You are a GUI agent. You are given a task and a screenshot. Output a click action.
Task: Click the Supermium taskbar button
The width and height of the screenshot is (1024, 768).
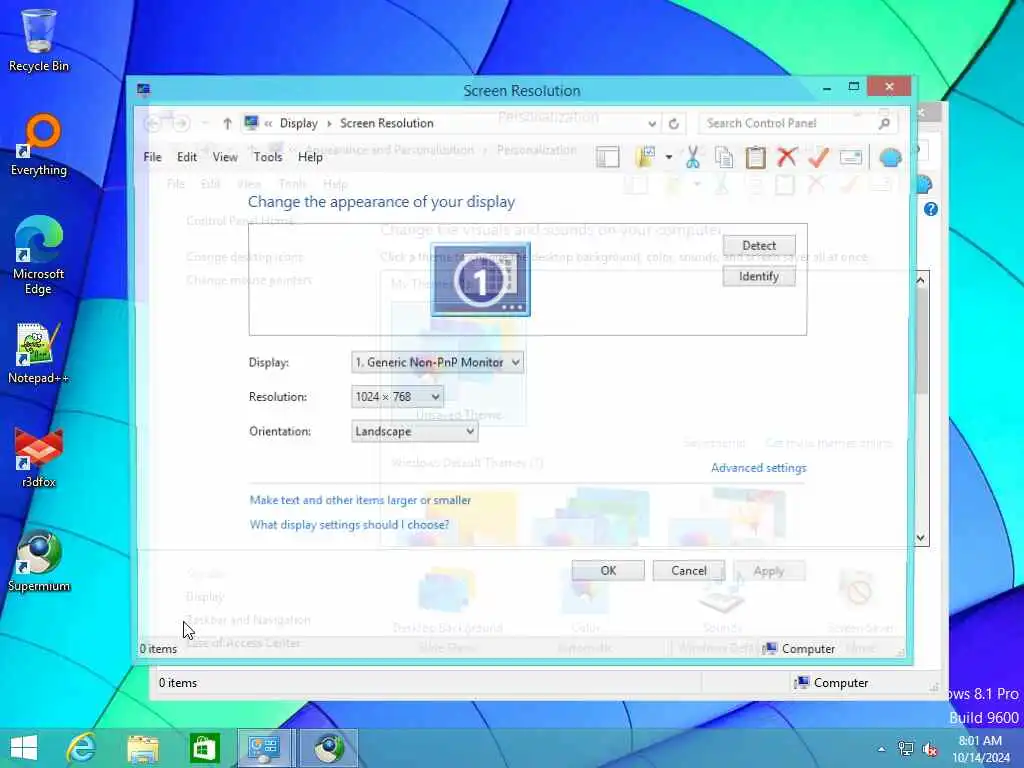[329, 748]
